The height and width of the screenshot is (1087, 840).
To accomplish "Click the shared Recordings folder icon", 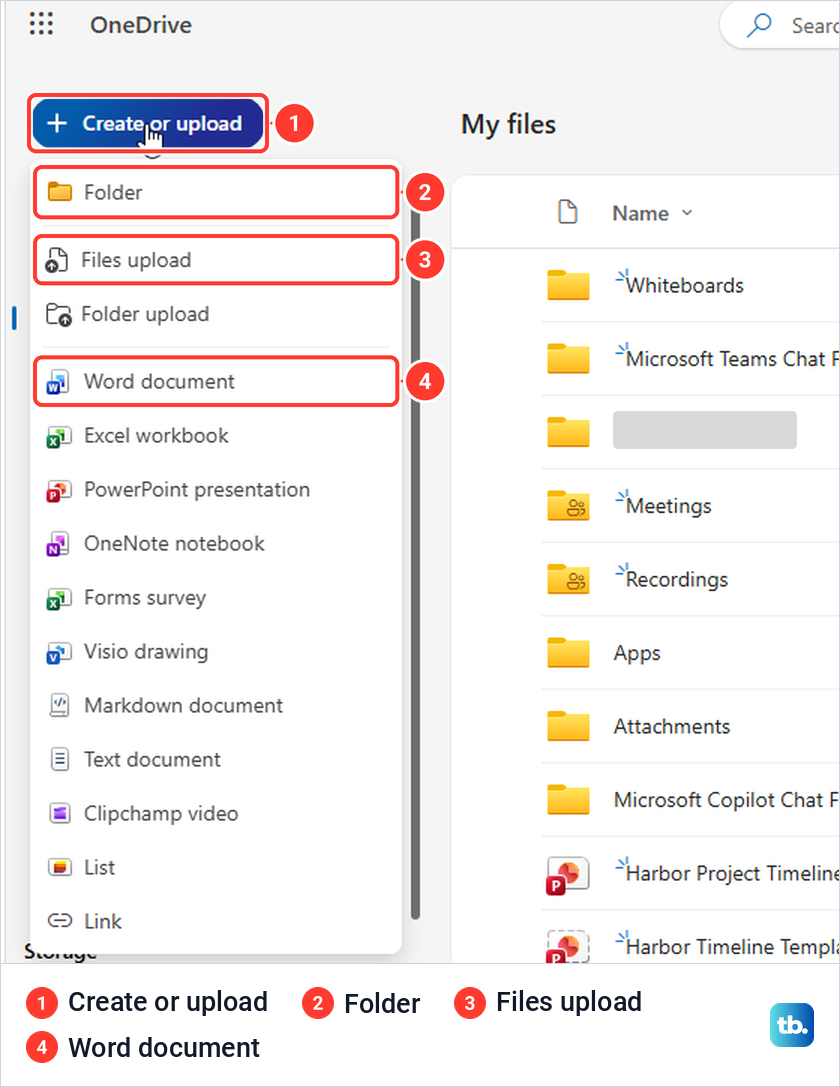I will (x=568, y=579).
